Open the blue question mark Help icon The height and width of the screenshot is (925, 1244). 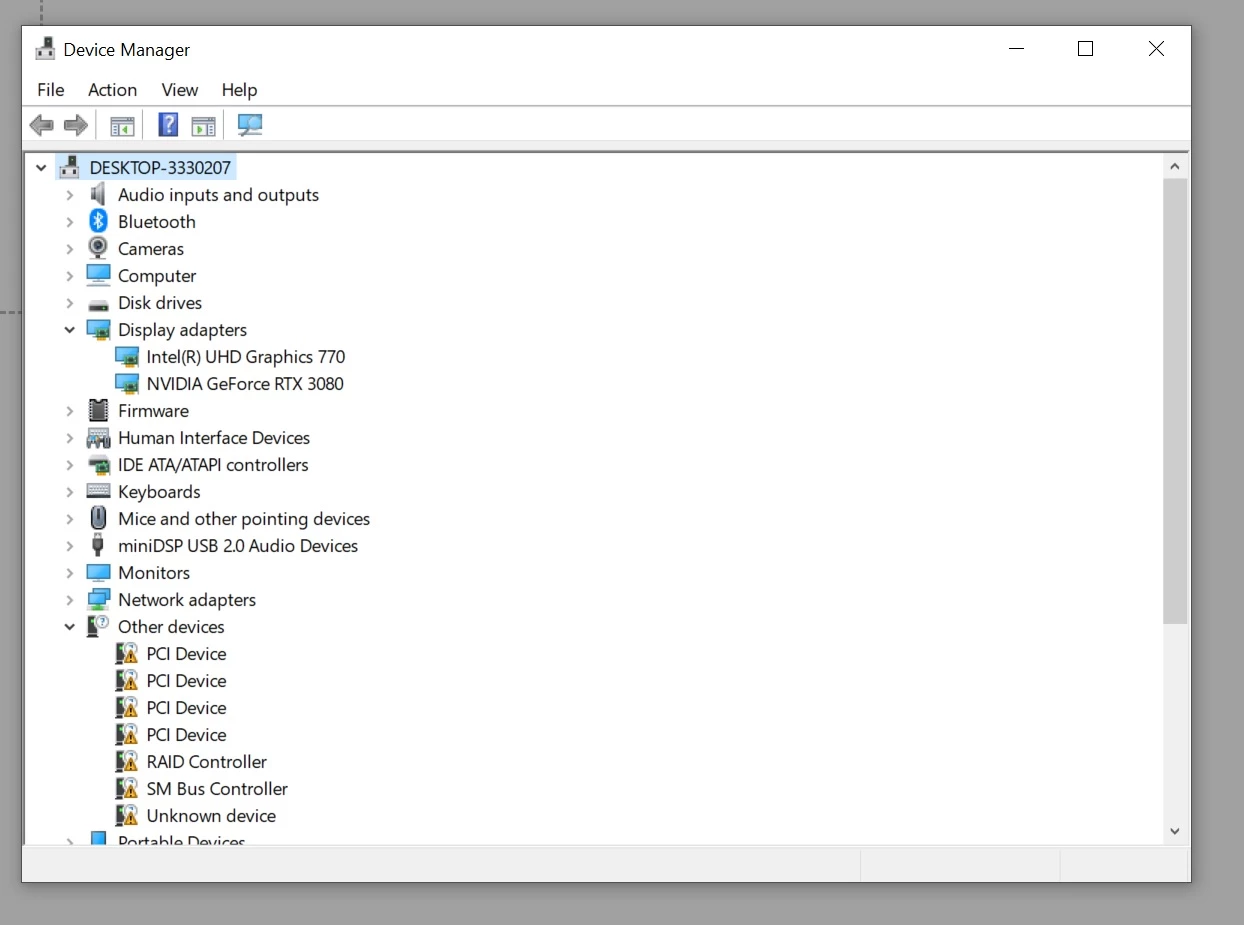168,125
